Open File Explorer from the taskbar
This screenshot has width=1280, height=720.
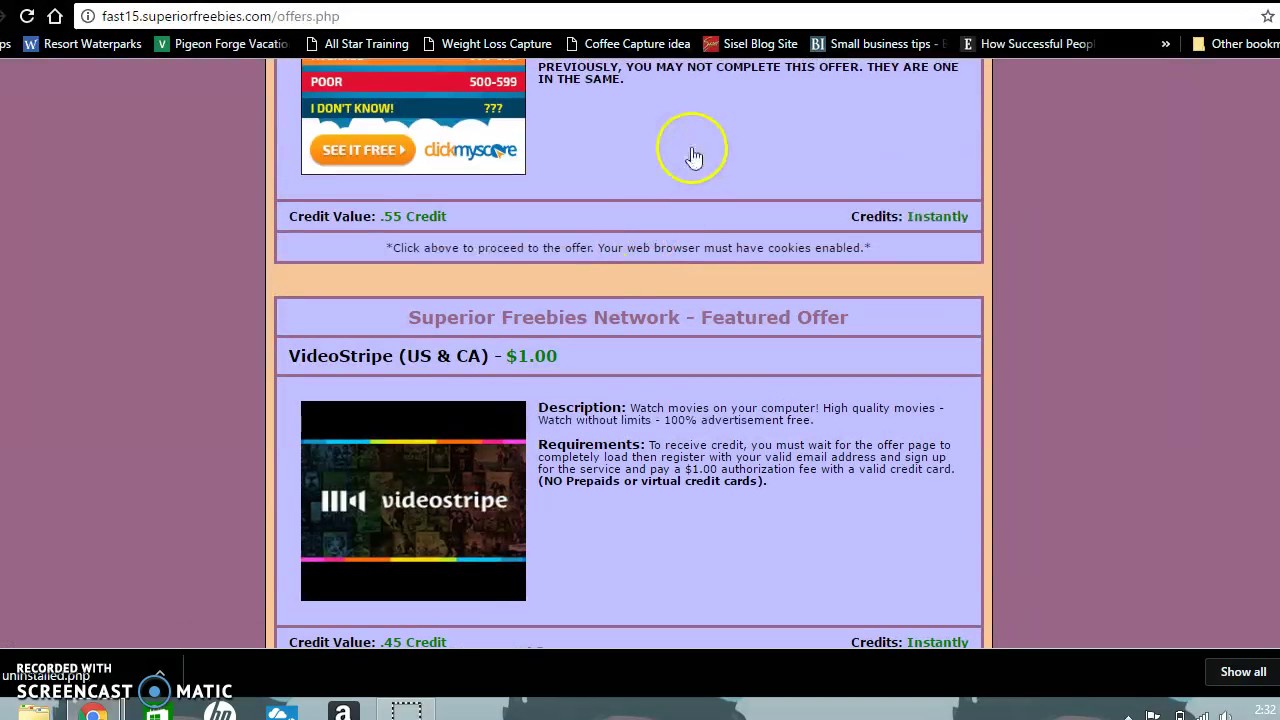pyautogui.click(x=34, y=712)
